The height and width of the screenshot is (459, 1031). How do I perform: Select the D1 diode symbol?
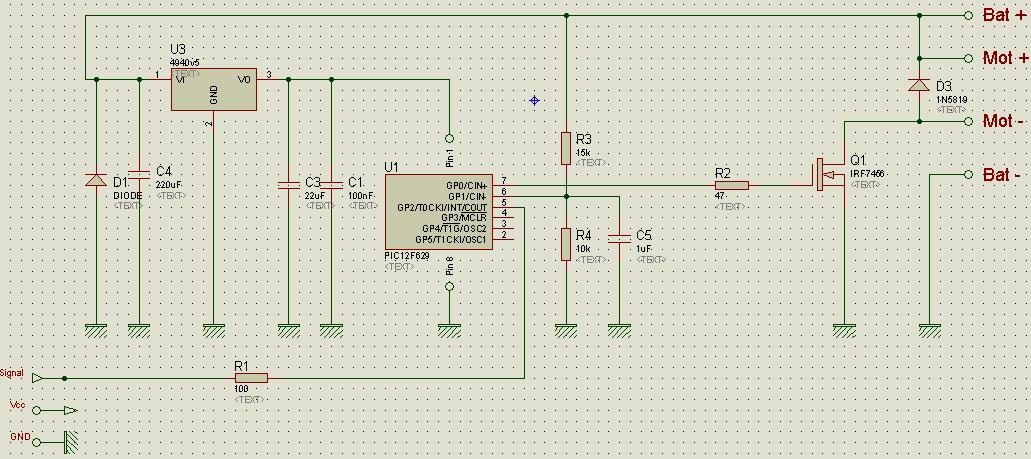point(96,180)
